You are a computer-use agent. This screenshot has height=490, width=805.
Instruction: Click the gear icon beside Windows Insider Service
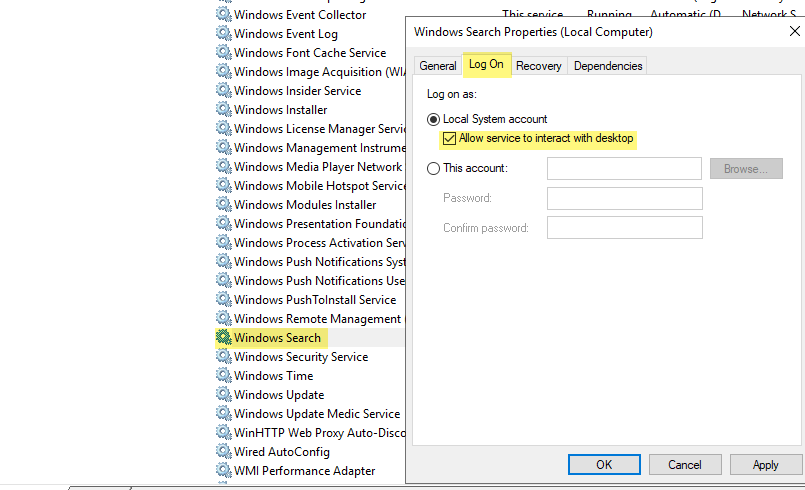click(x=223, y=90)
